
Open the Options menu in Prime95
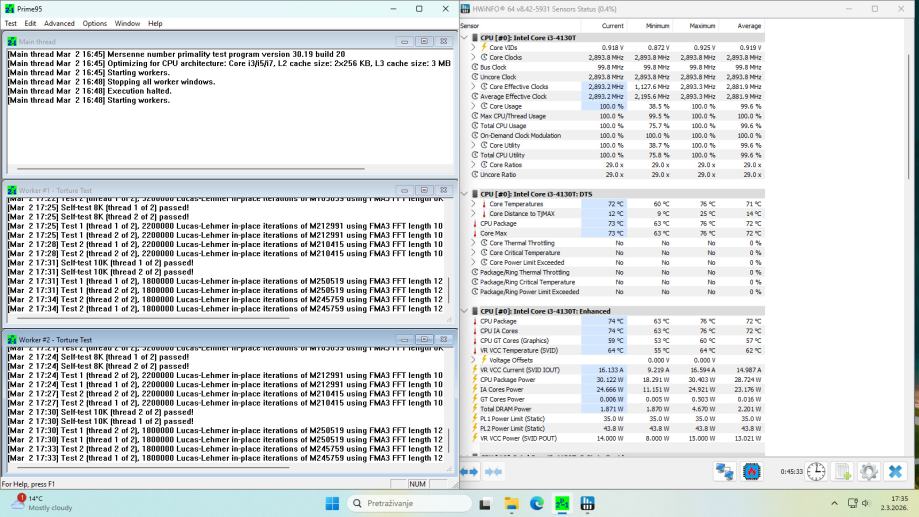point(95,23)
